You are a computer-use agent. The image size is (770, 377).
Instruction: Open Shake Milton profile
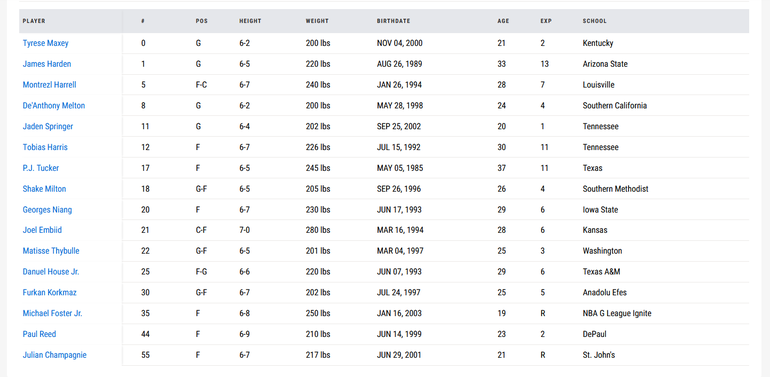coord(44,189)
